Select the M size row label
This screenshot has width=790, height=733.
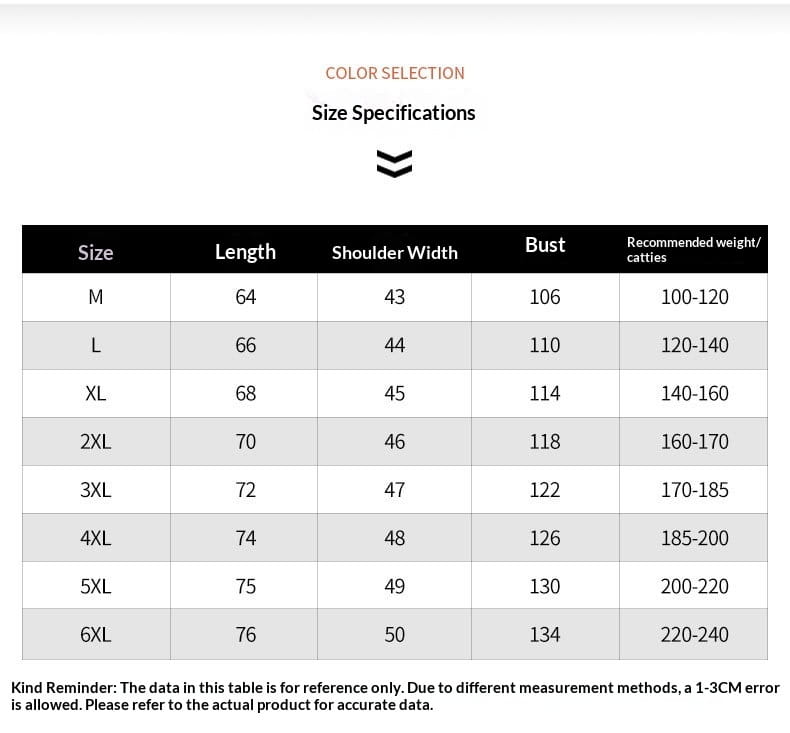point(96,297)
